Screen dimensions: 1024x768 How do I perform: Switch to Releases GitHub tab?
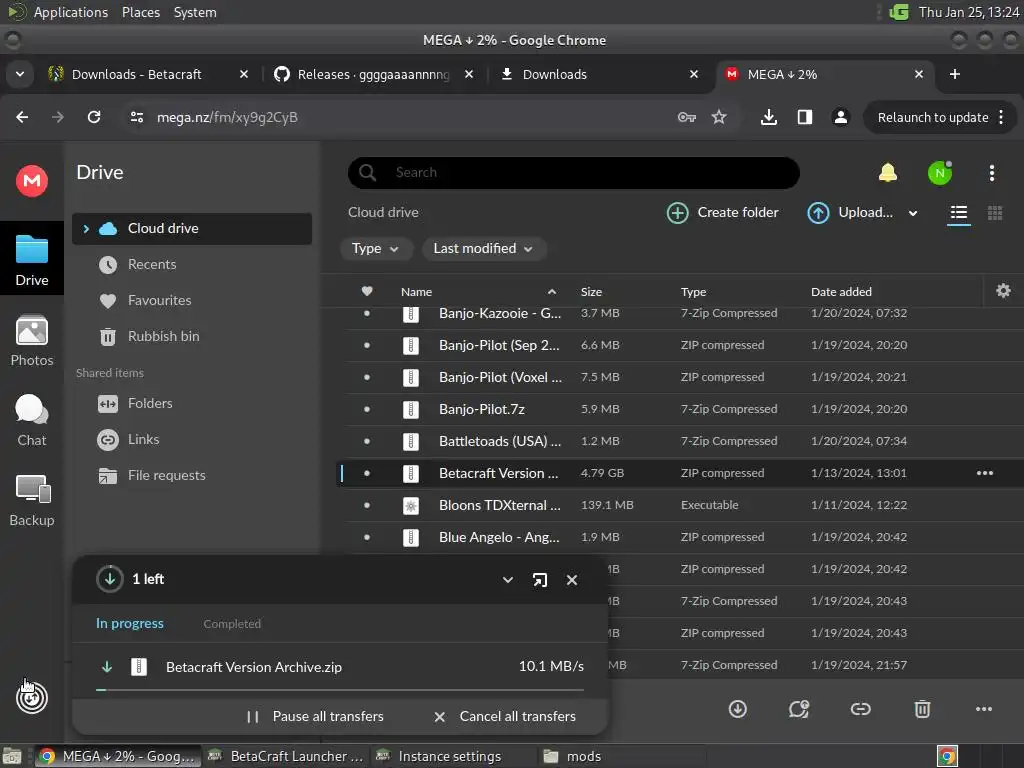(374, 74)
